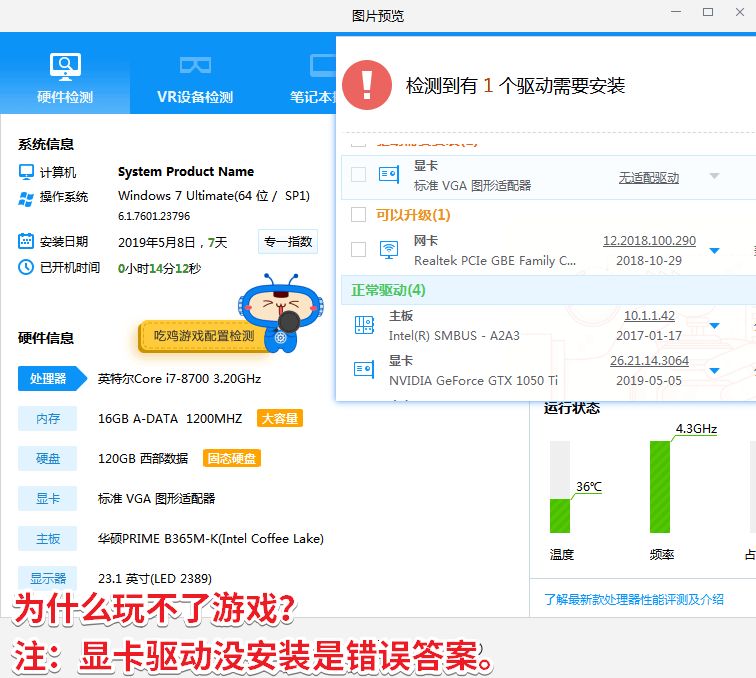This screenshot has height=678, width=756.
Task: Open the version dropdown for Realtek network card
Action: click(715, 250)
